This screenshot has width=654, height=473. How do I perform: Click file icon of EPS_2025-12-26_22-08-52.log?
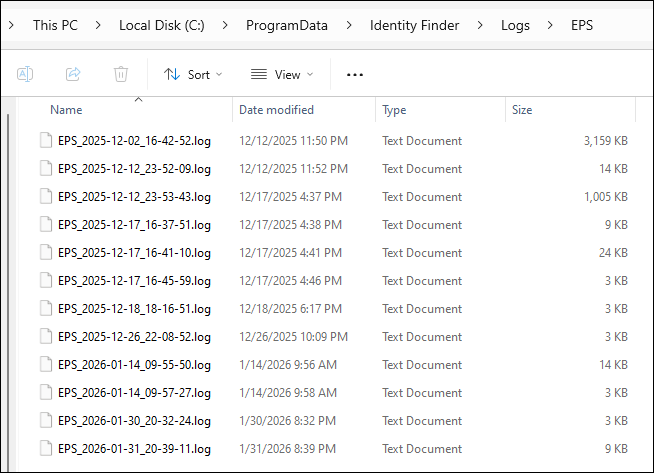46,336
